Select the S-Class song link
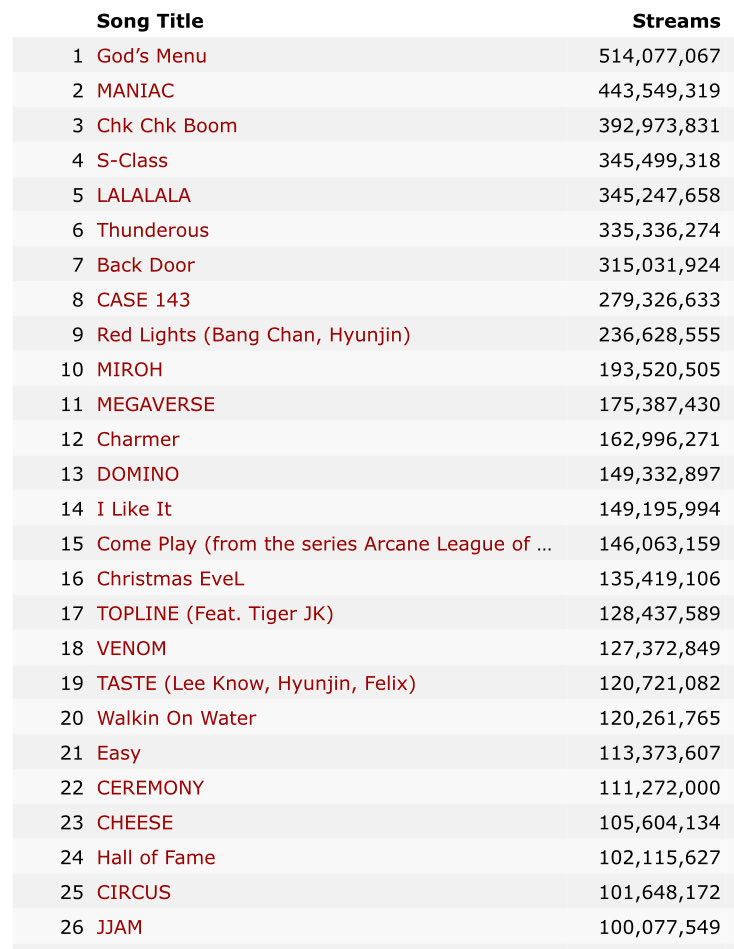The image size is (734, 949). [132, 161]
